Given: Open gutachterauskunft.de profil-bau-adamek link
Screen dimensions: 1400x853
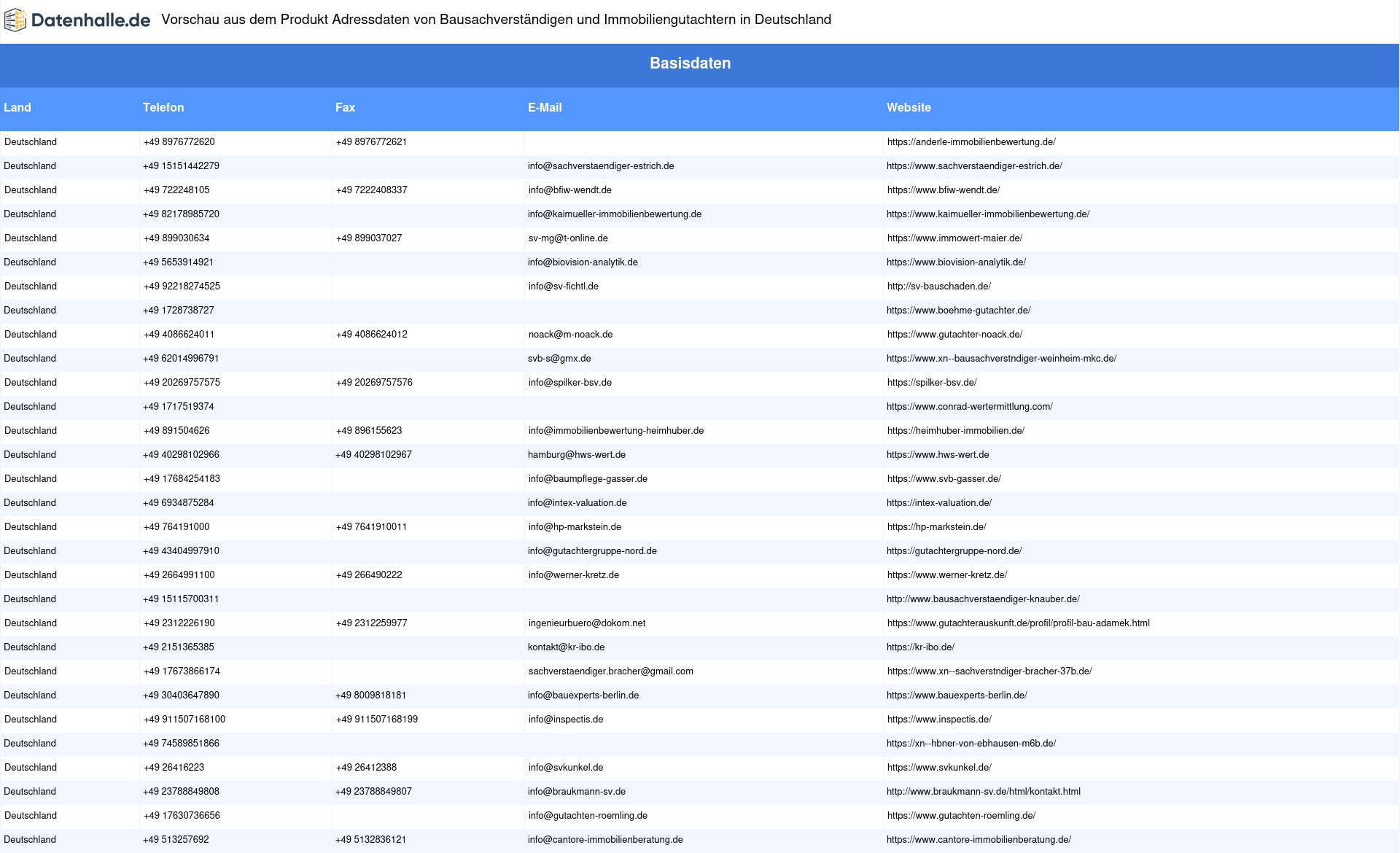Looking at the screenshot, I should click(x=1019, y=623).
